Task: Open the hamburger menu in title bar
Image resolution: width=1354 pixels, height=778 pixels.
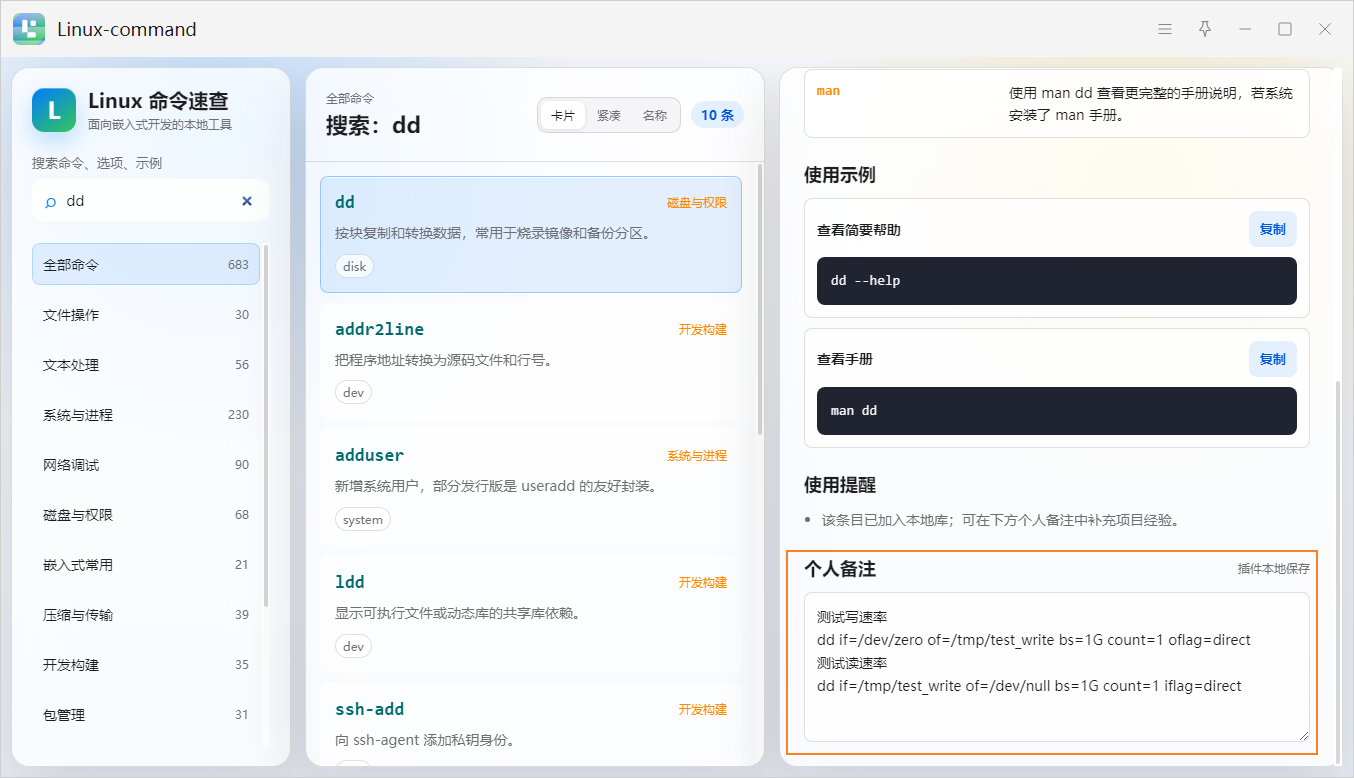Action: (x=1165, y=29)
